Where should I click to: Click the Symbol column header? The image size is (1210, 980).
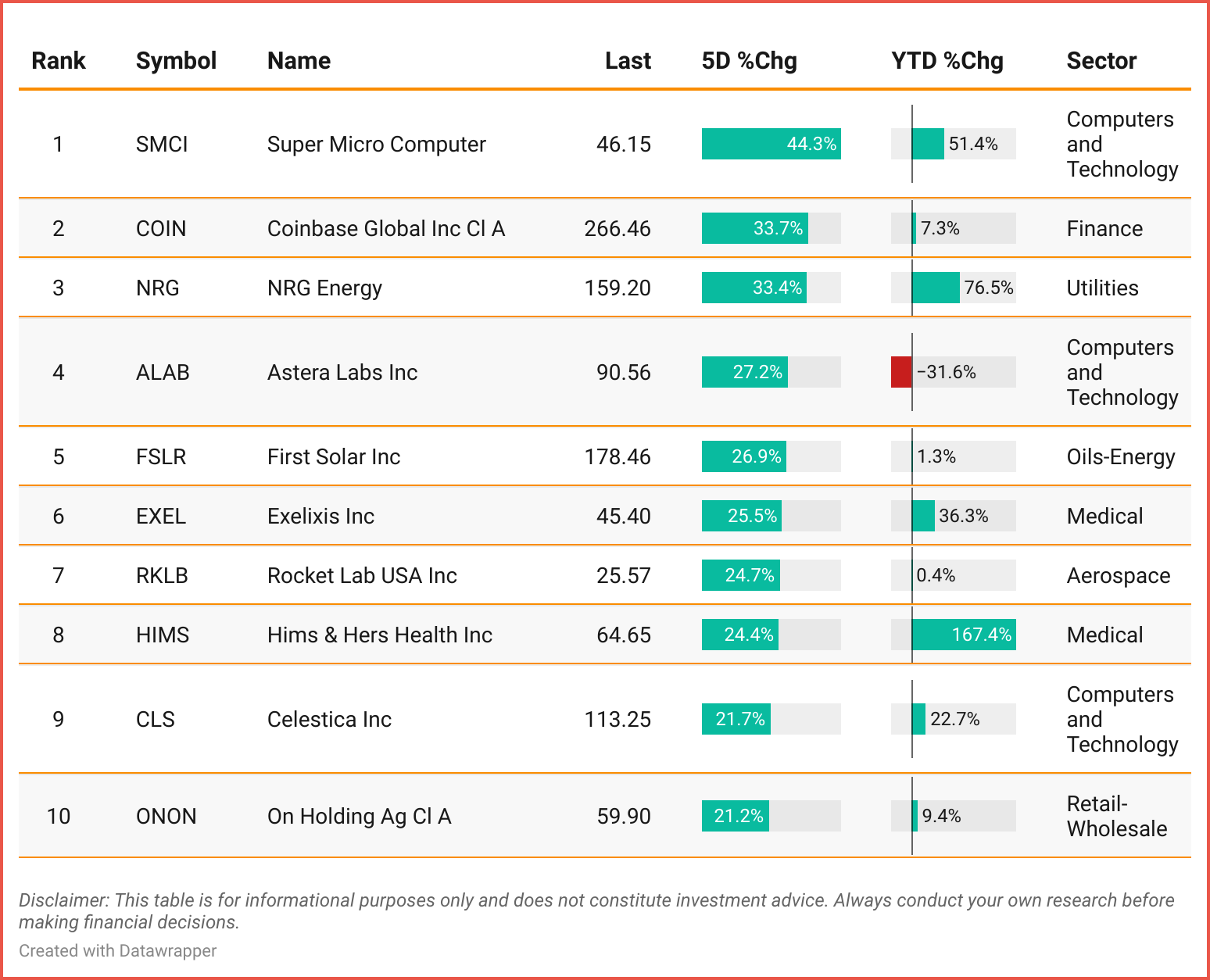pos(176,61)
